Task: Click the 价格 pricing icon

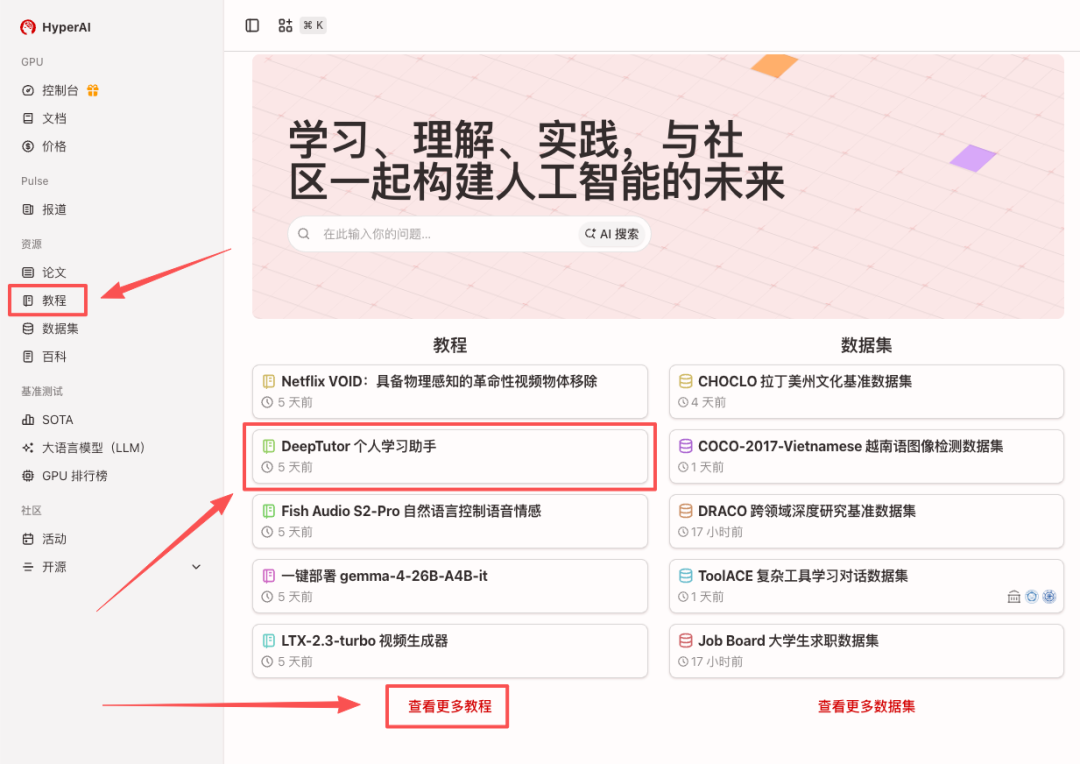Action: (28, 146)
